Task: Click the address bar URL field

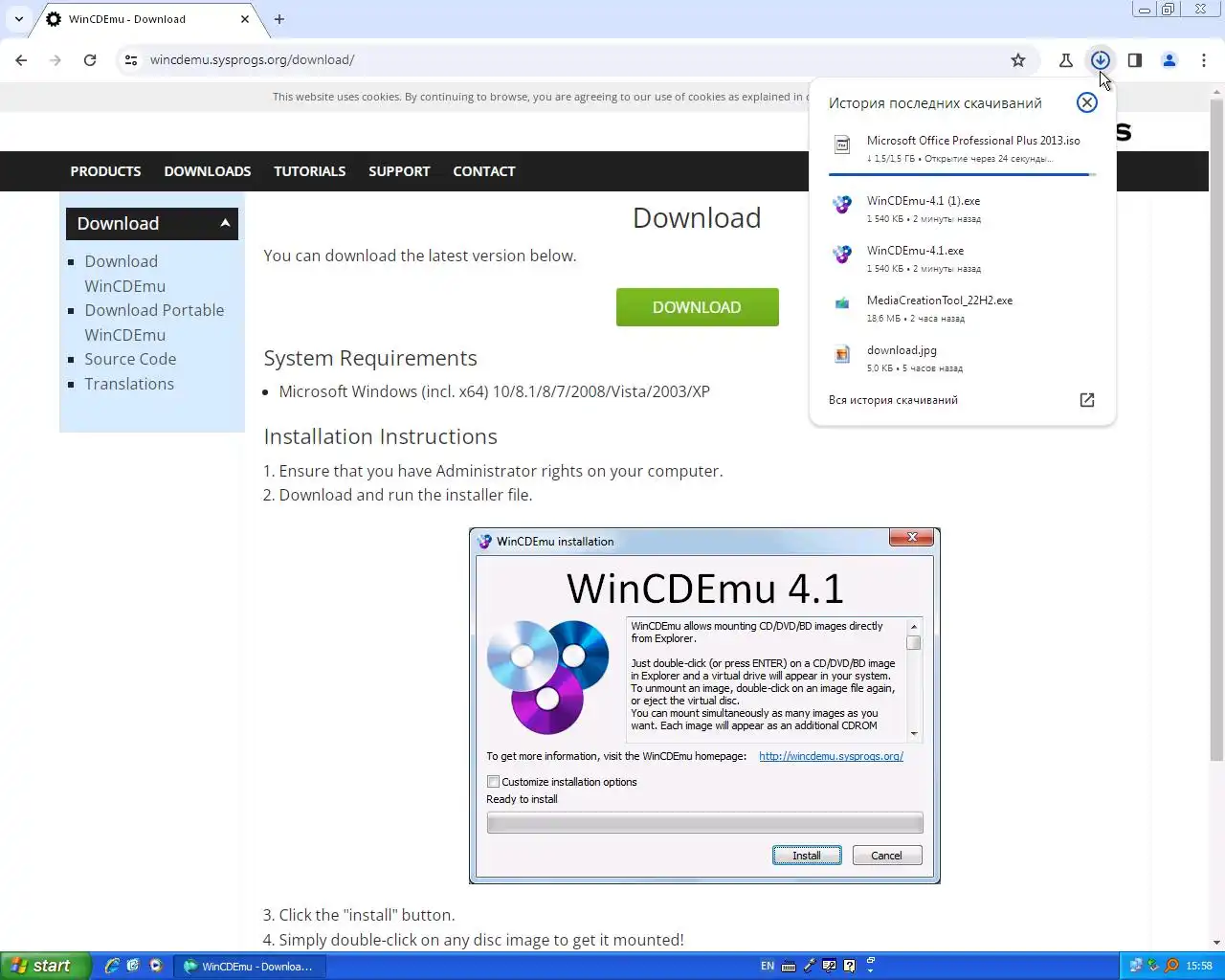Action: [x=574, y=60]
